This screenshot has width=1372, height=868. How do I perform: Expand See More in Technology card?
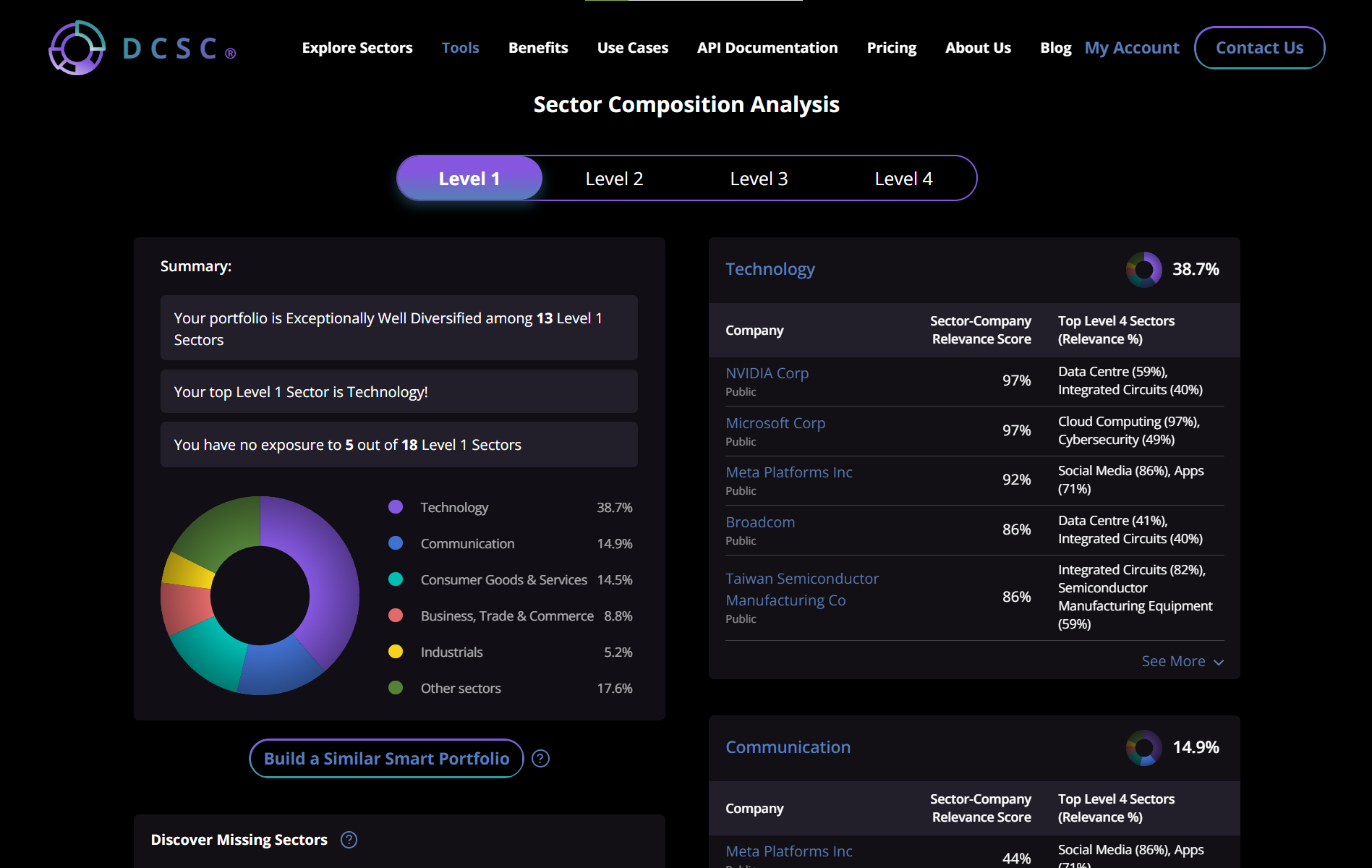click(x=1183, y=662)
